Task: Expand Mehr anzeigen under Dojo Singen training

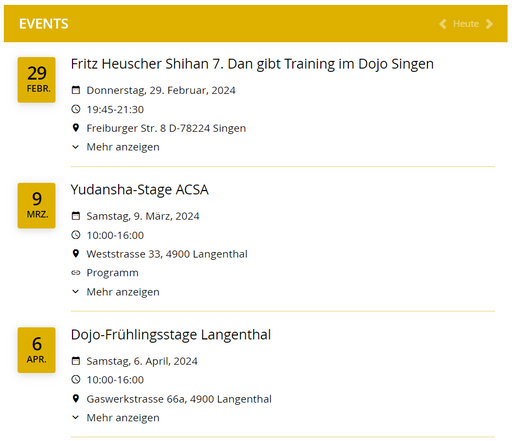Action: 123,147
